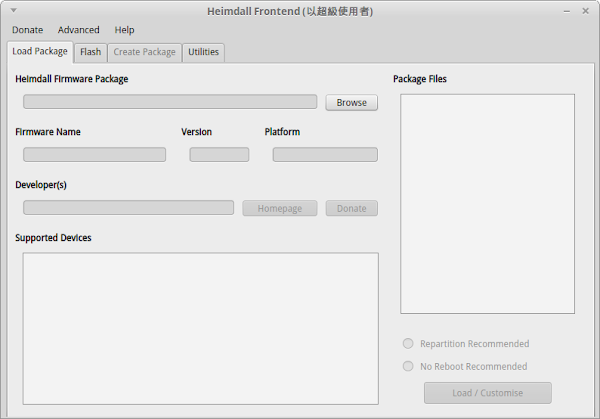Open the Help menu
This screenshot has width=600, height=419.
(124, 30)
